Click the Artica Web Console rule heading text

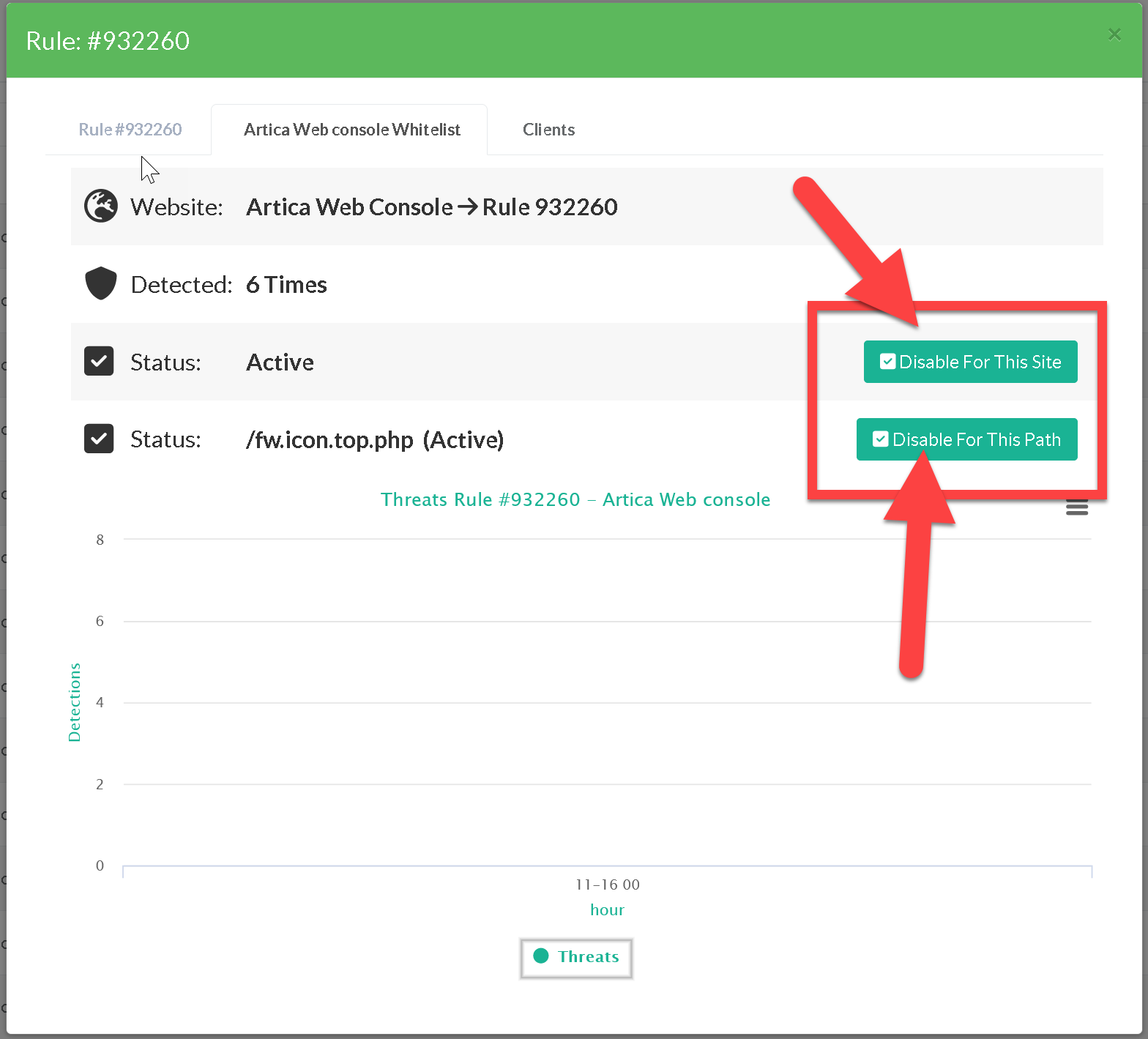tap(431, 207)
